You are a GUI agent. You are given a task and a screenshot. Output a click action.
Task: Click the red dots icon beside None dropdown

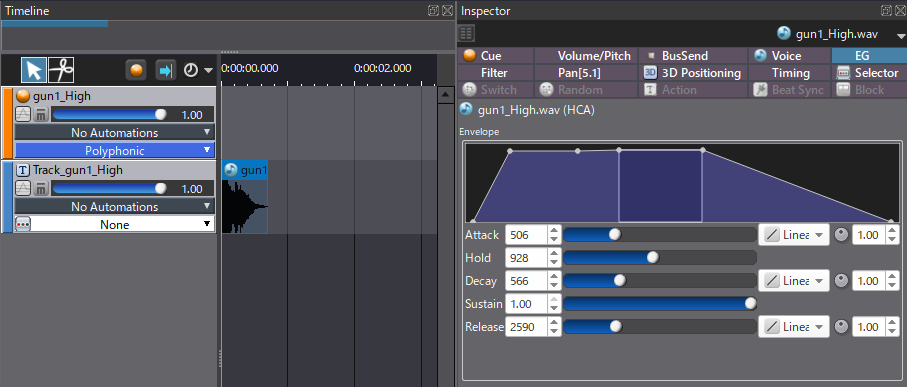point(23,224)
